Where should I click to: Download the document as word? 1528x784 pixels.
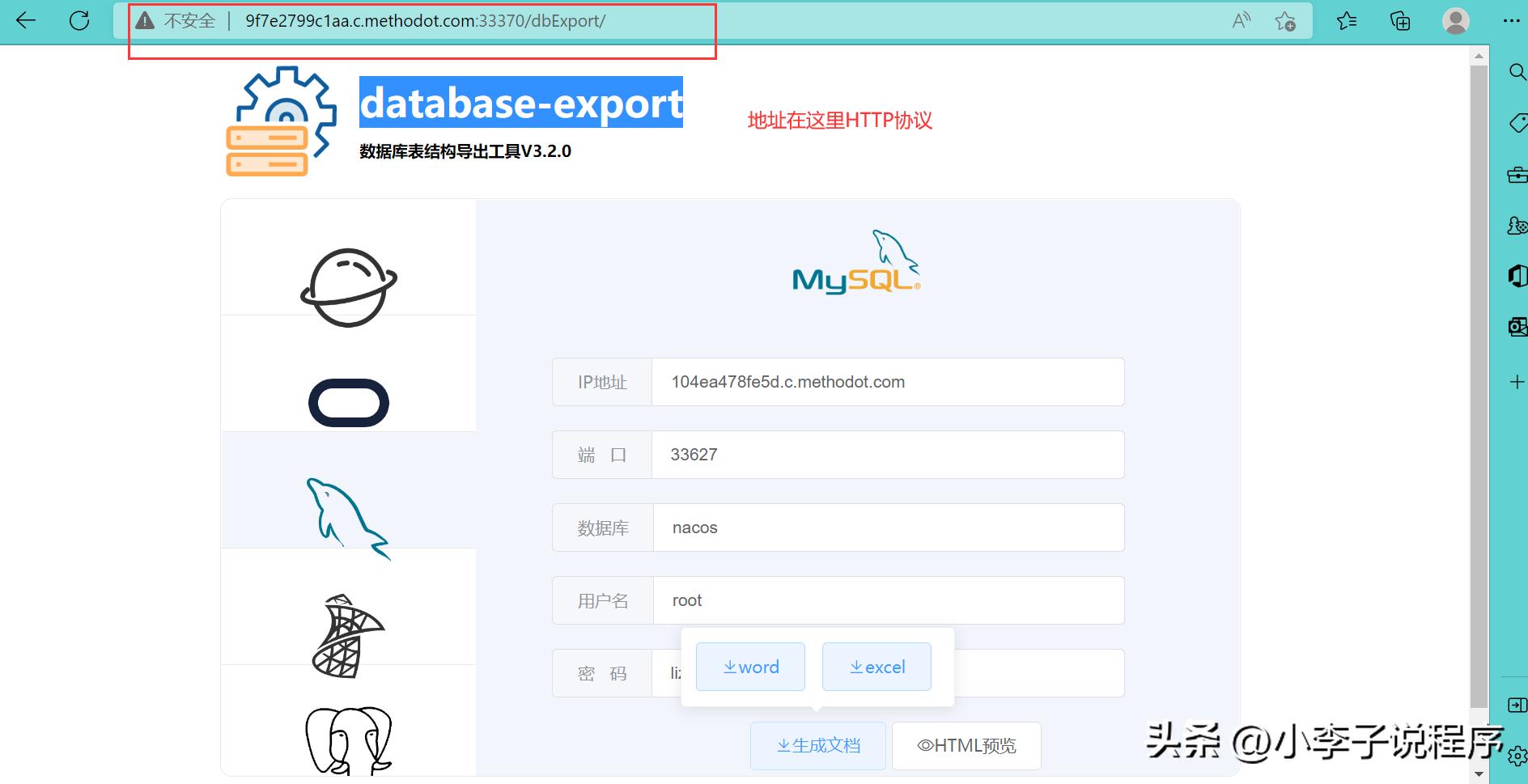pos(750,667)
